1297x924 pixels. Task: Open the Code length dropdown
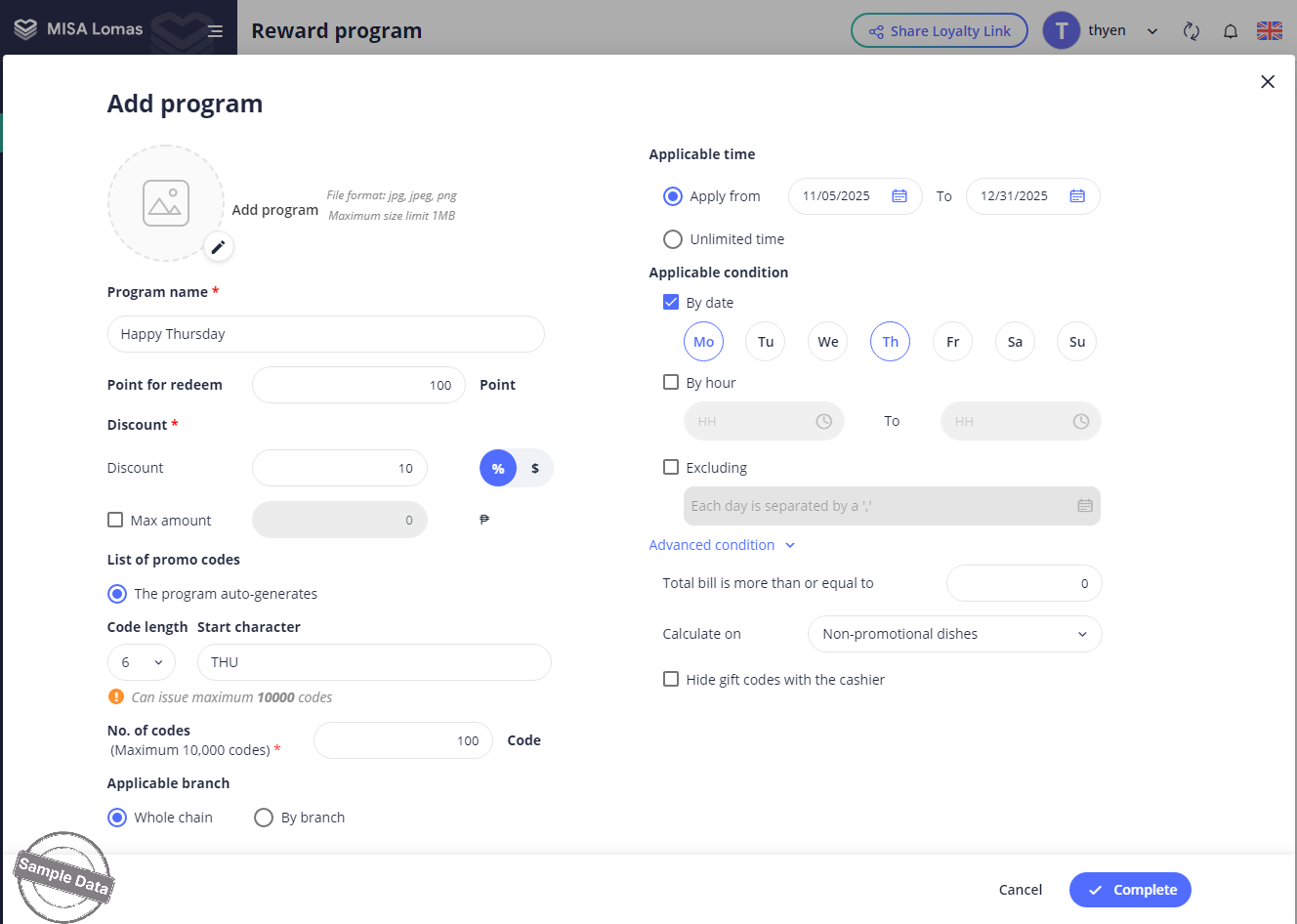coord(142,662)
